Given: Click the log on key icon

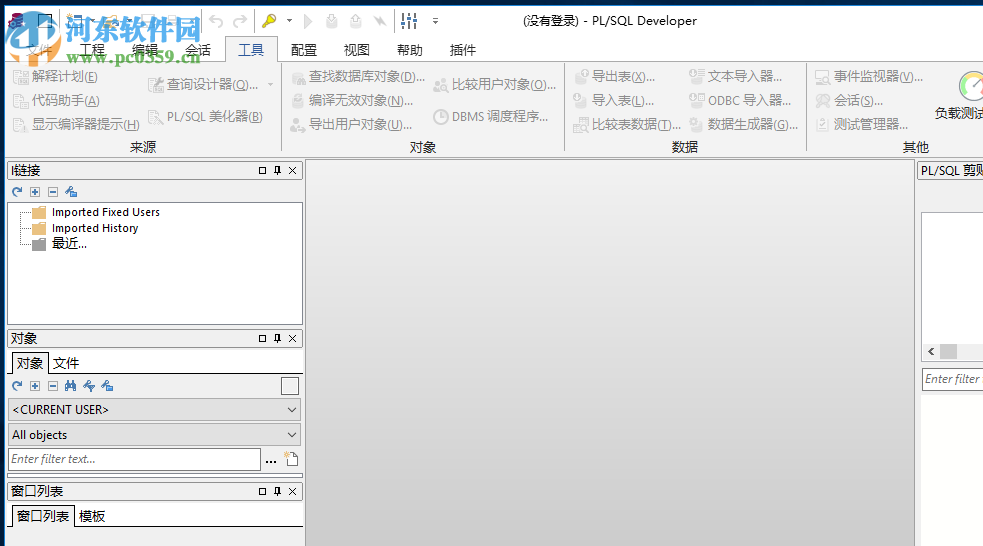Looking at the screenshot, I should (270, 21).
